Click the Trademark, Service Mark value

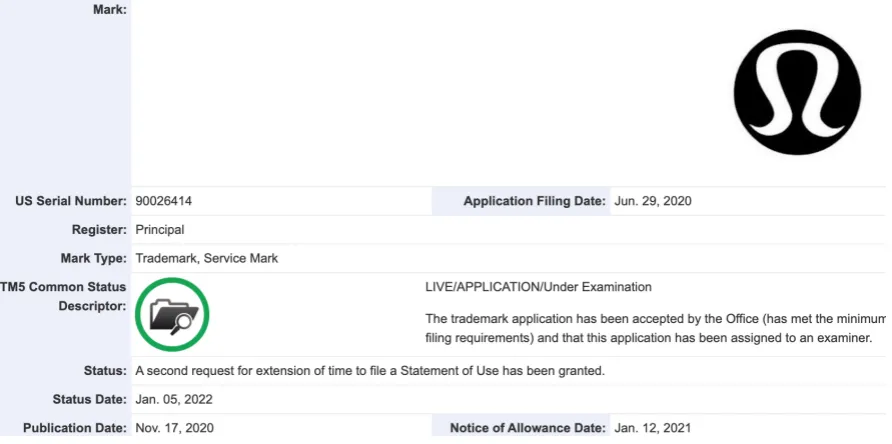(x=207, y=258)
